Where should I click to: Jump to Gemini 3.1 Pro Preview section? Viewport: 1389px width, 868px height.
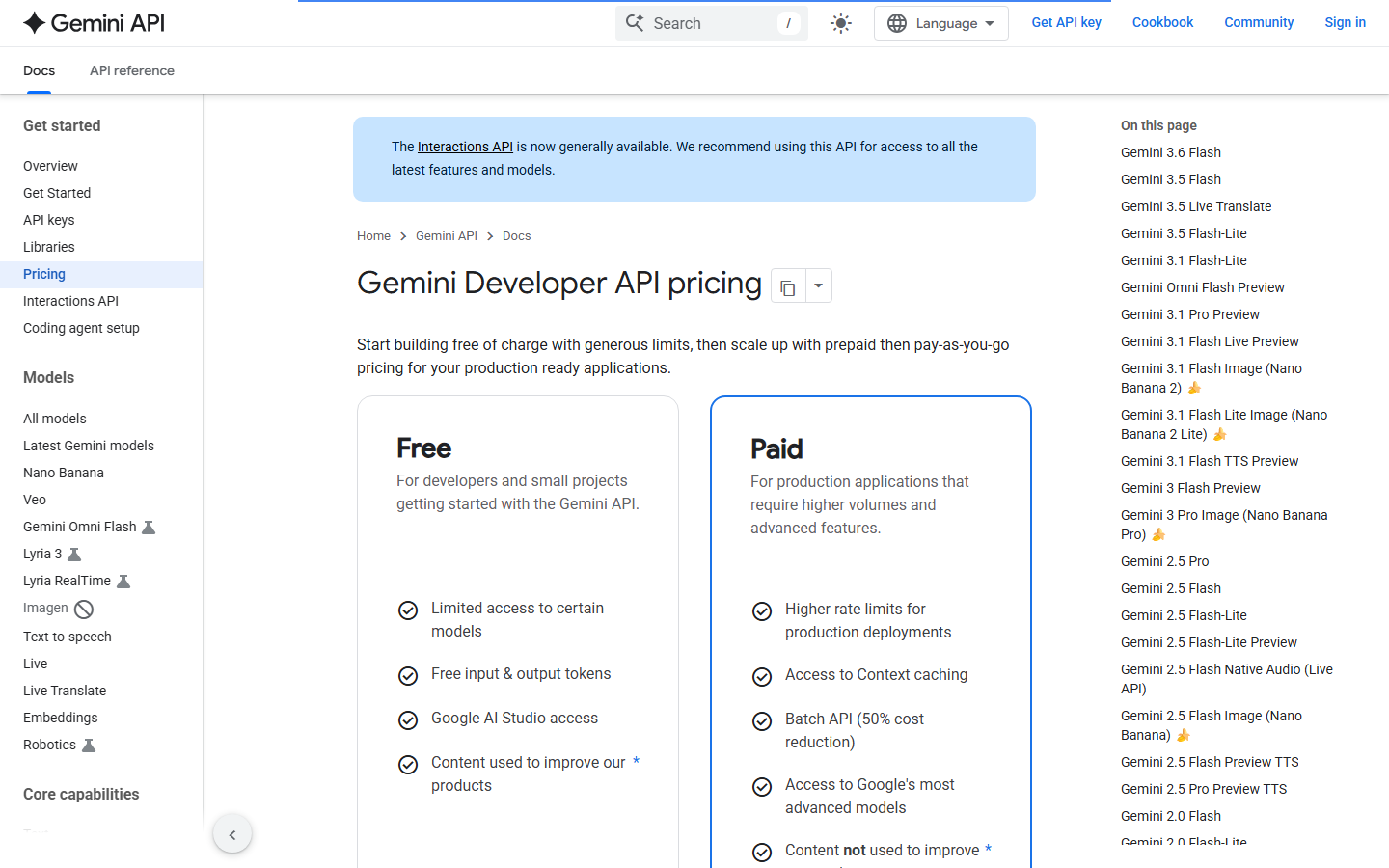tap(1190, 314)
